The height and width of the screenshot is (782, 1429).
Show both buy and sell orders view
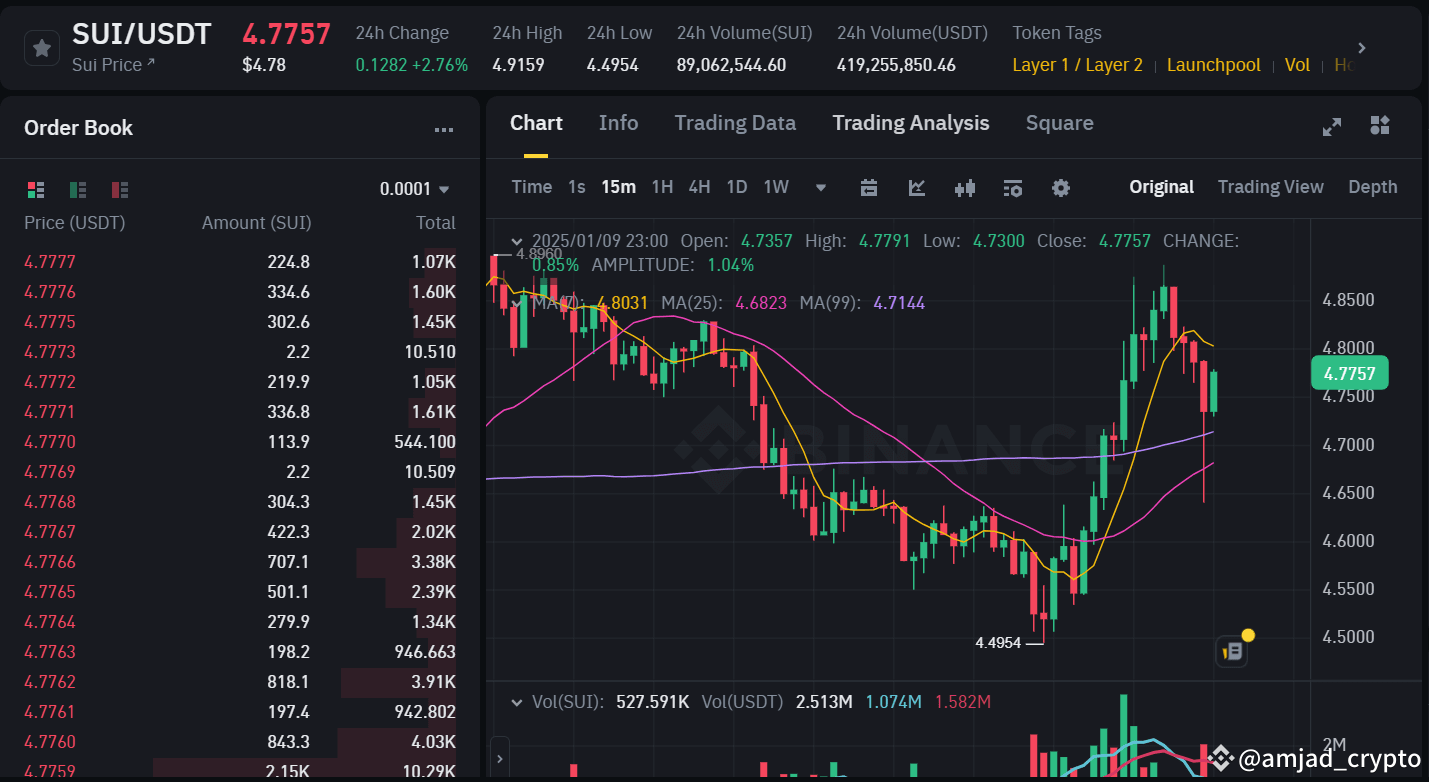[x=36, y=190]
